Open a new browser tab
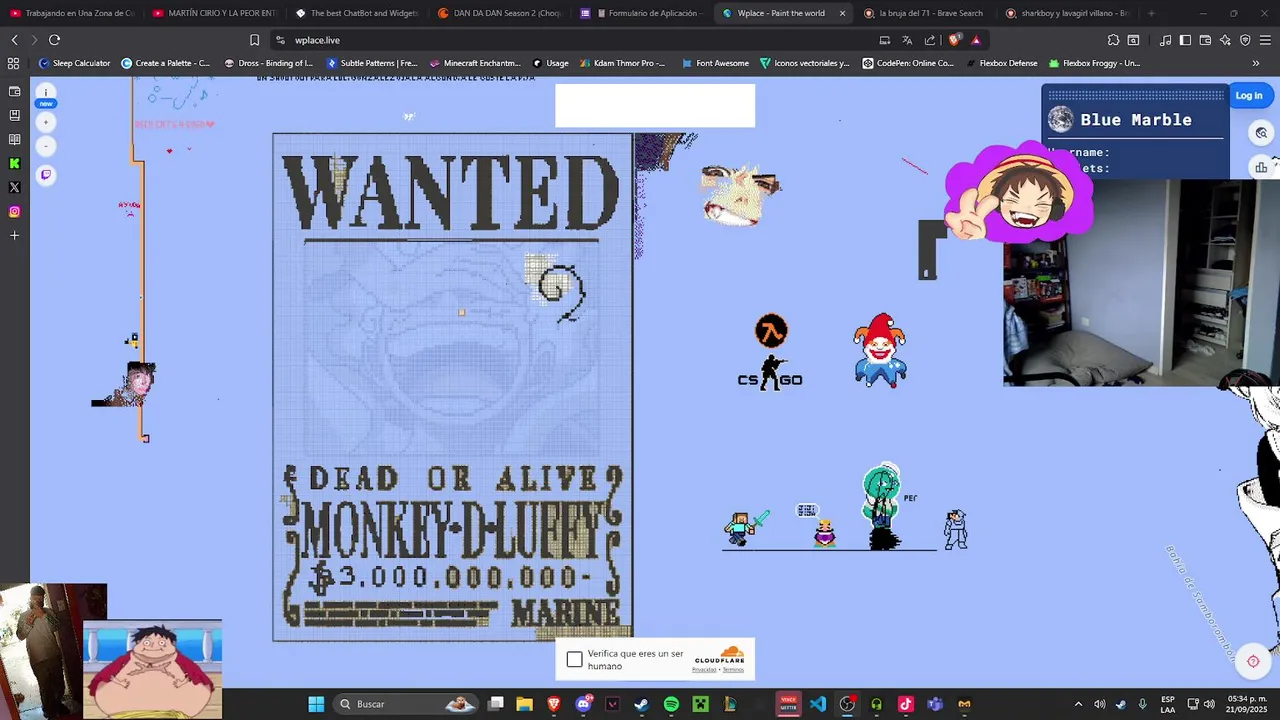The width and height of the screenshot is (1280, 720). point(1151,13)
